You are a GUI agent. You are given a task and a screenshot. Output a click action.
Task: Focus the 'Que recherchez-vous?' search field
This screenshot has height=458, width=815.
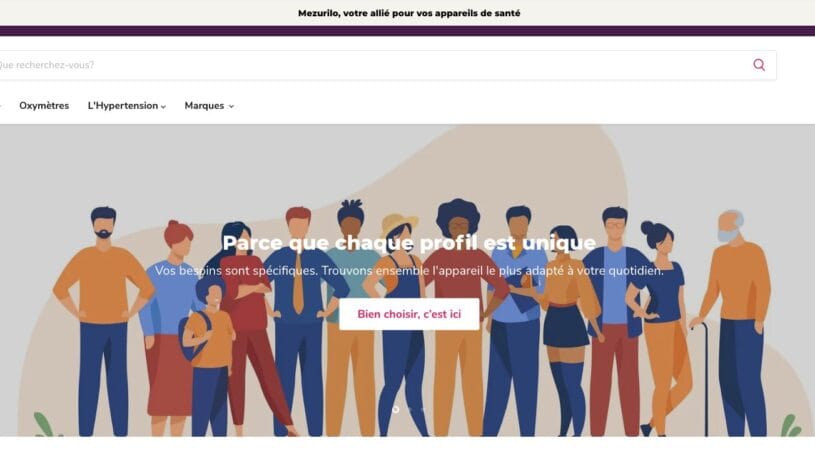tap(387, 65)
